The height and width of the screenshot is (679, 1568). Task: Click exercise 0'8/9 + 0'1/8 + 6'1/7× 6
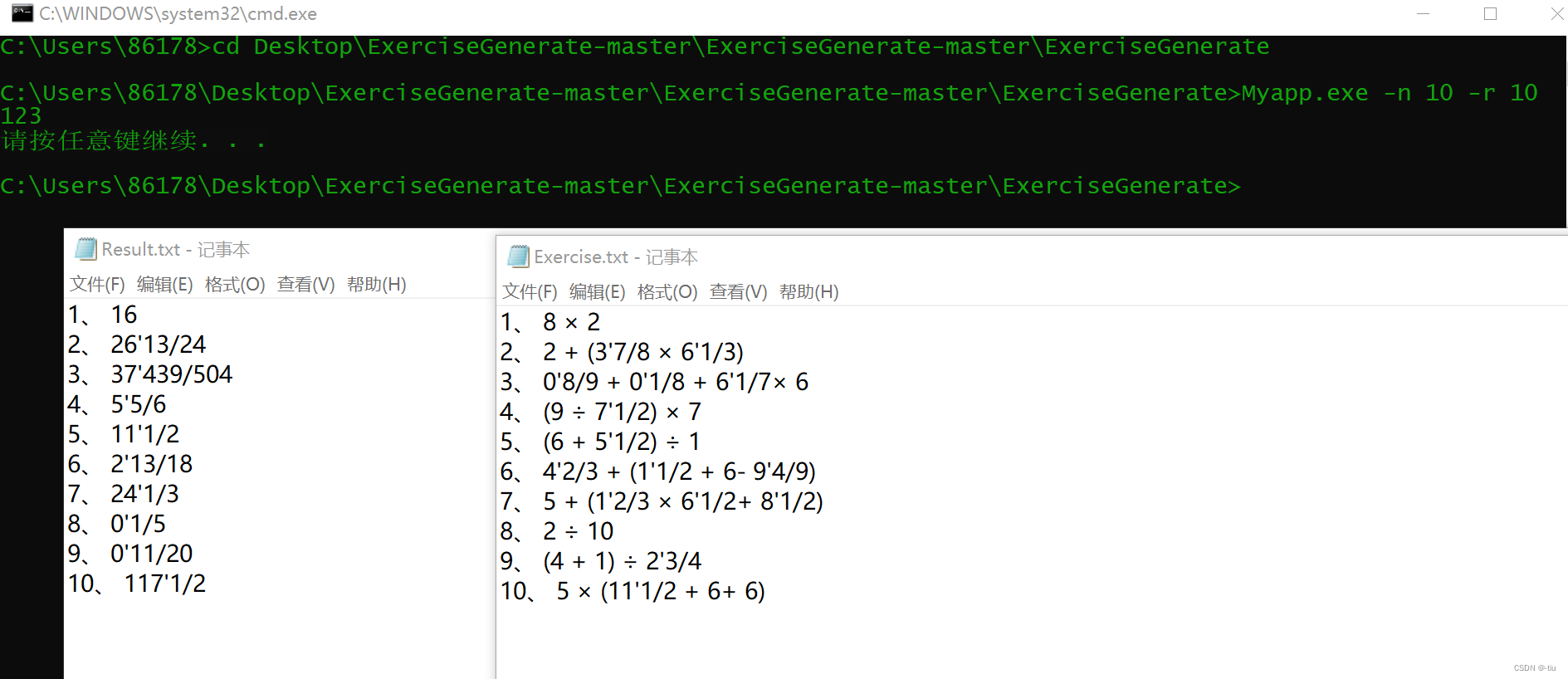click(676, 382)
